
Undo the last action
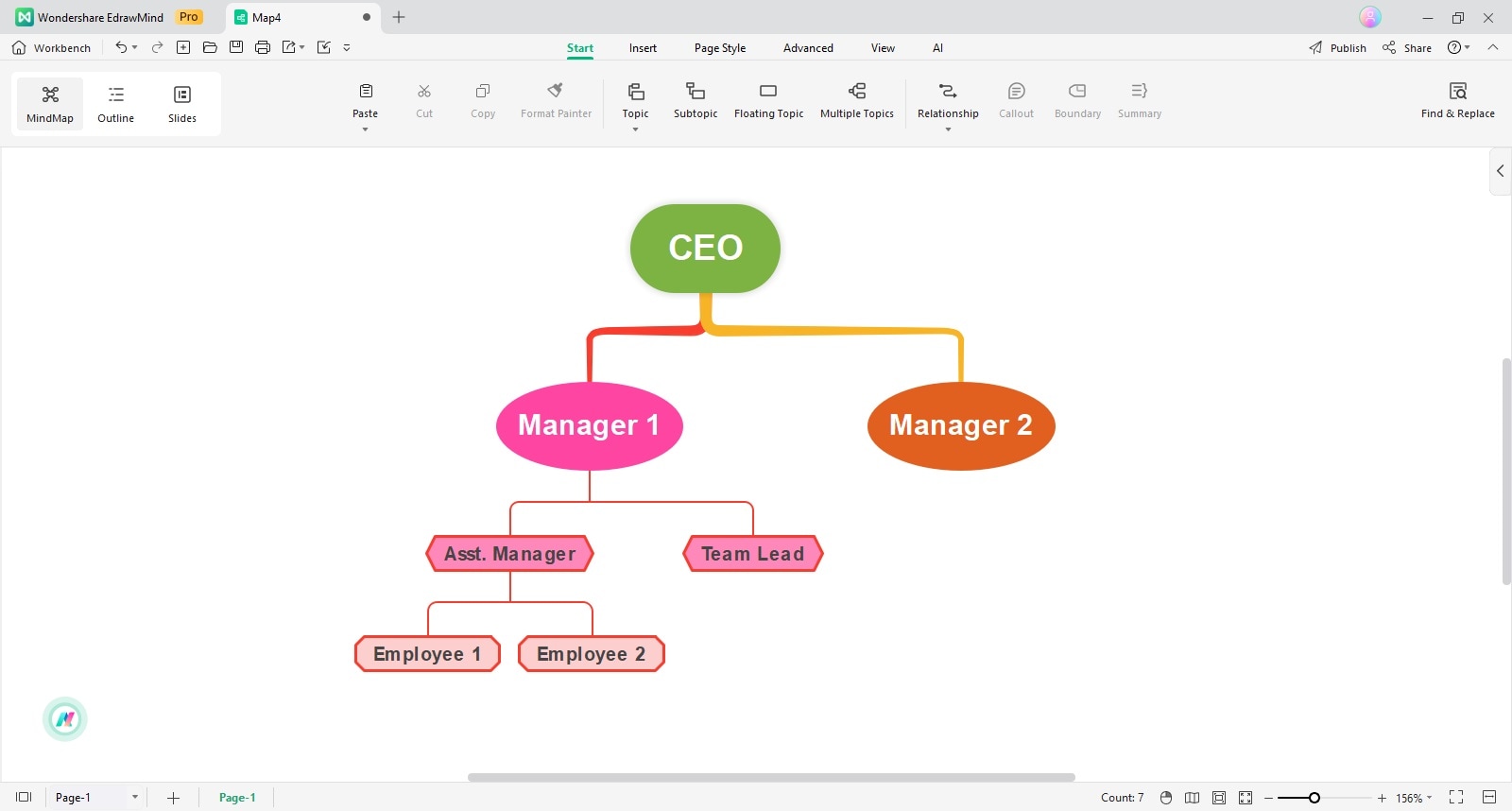(120, 47)
